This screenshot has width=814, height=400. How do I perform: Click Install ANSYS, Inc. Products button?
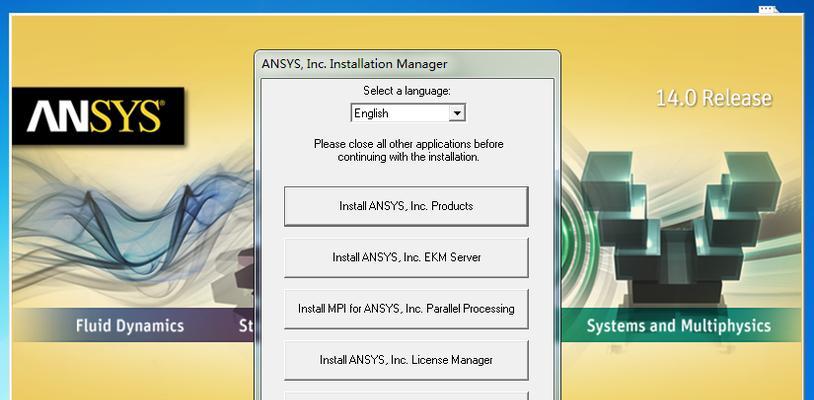[406, 206]
